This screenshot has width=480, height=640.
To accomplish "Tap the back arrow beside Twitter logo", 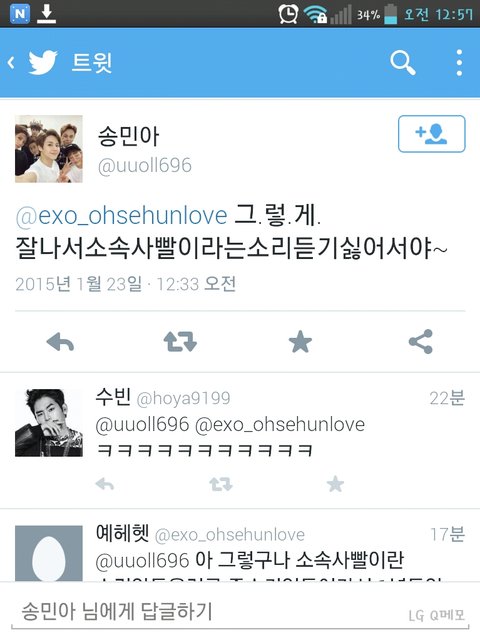I will pyautogui.click(x=11, y=62).
